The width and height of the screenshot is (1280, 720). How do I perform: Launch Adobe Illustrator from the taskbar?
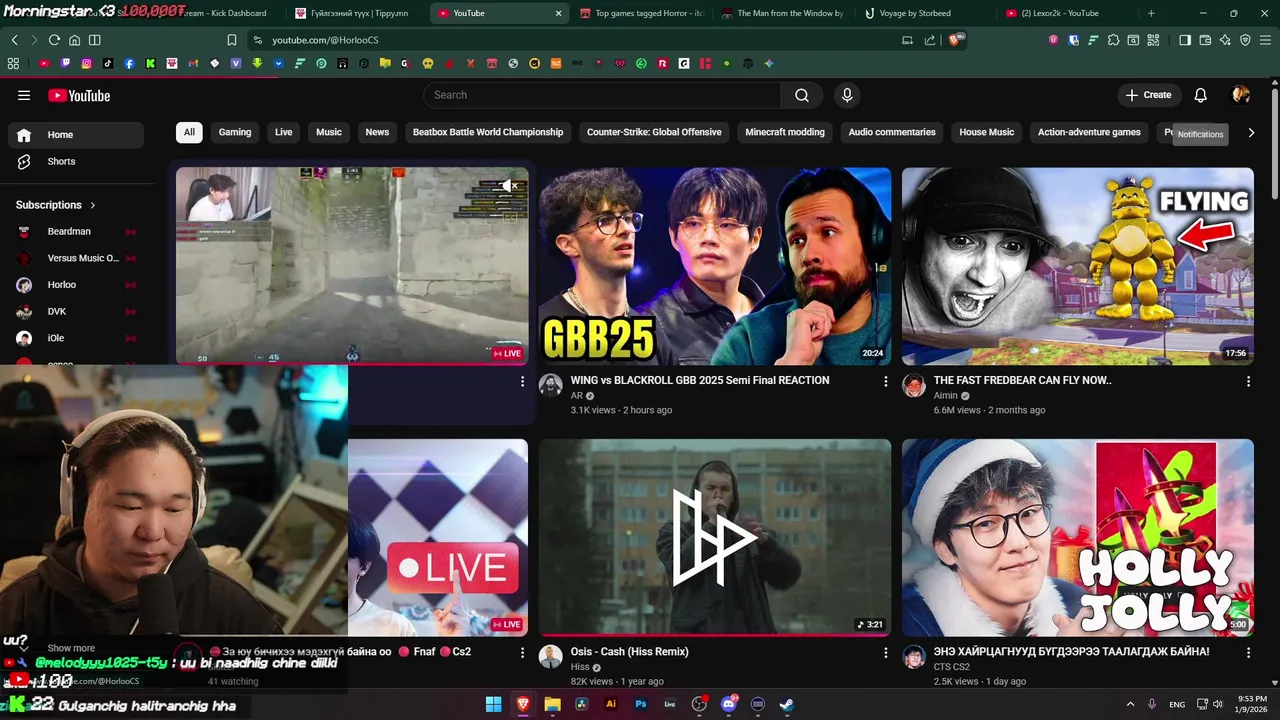tap(611, 704)
